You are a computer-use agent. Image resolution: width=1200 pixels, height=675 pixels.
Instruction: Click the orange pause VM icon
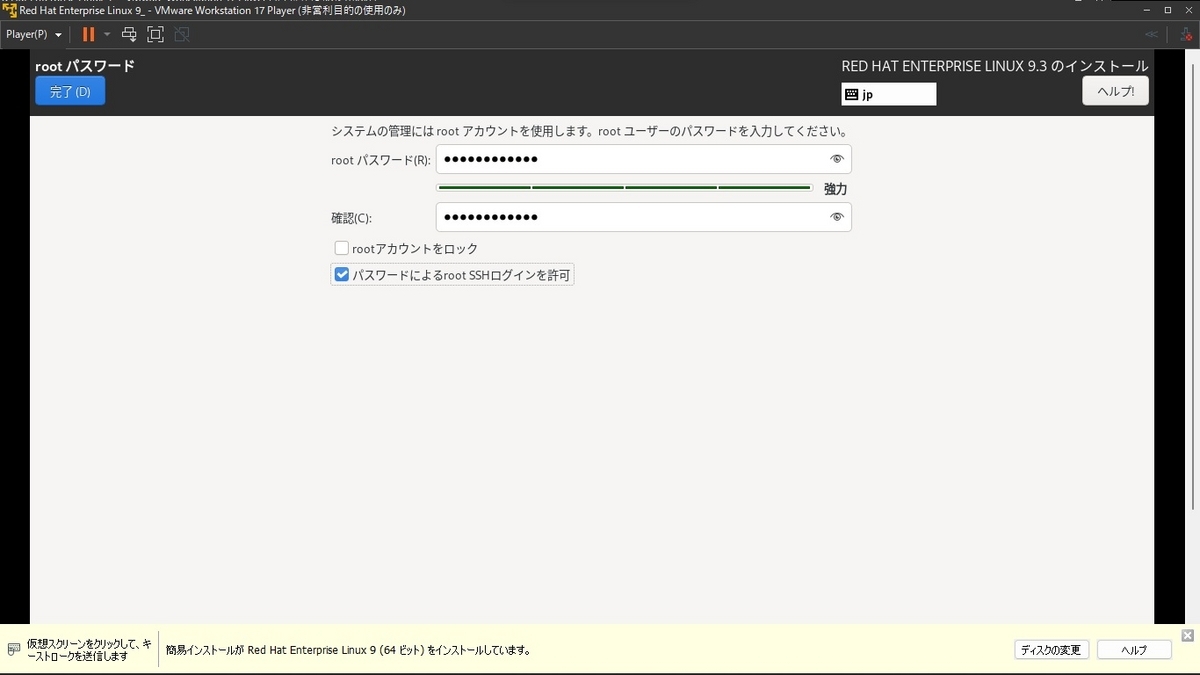pos(88,34)
